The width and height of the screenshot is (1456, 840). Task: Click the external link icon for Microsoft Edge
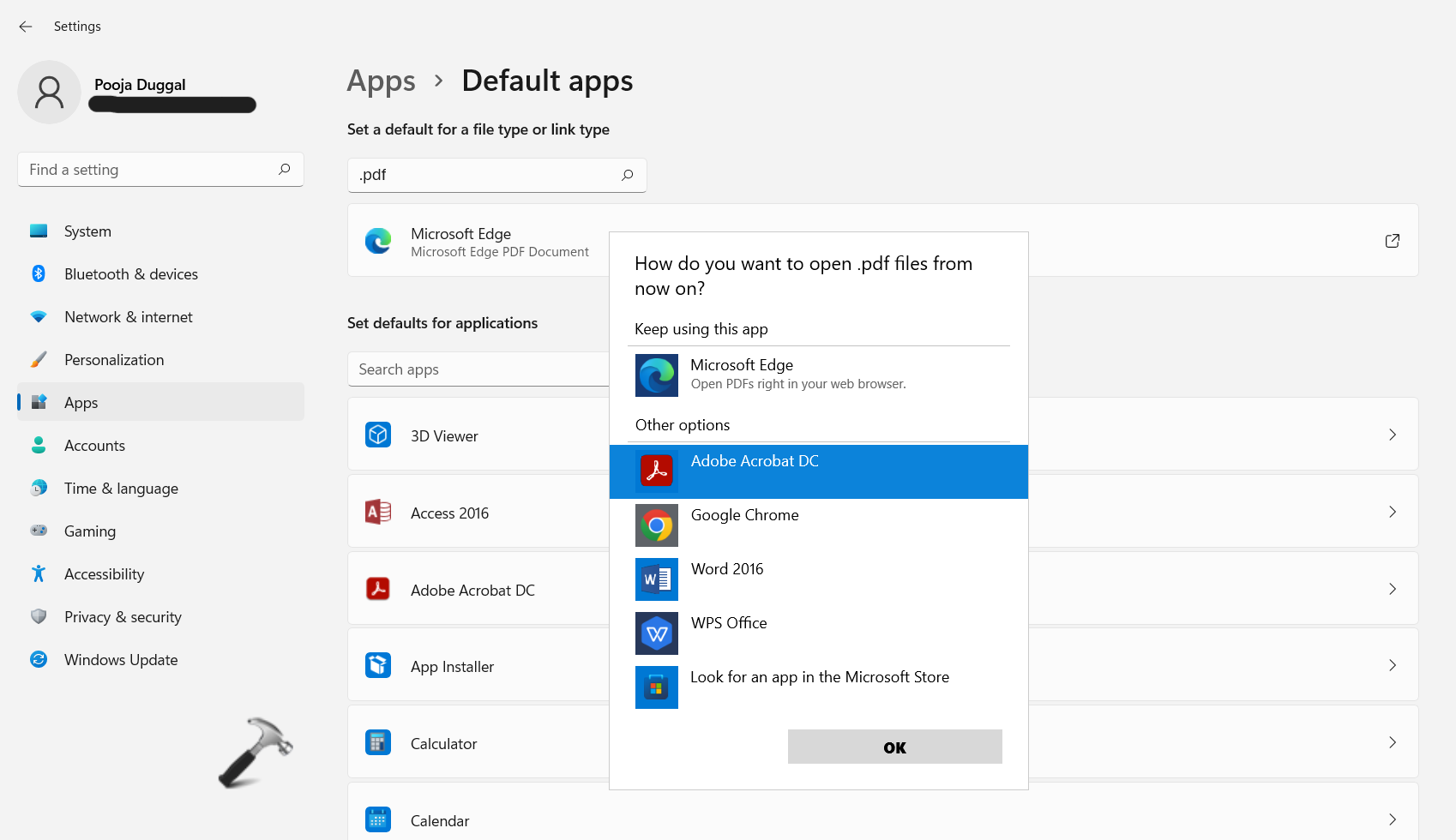point(1392,241)
